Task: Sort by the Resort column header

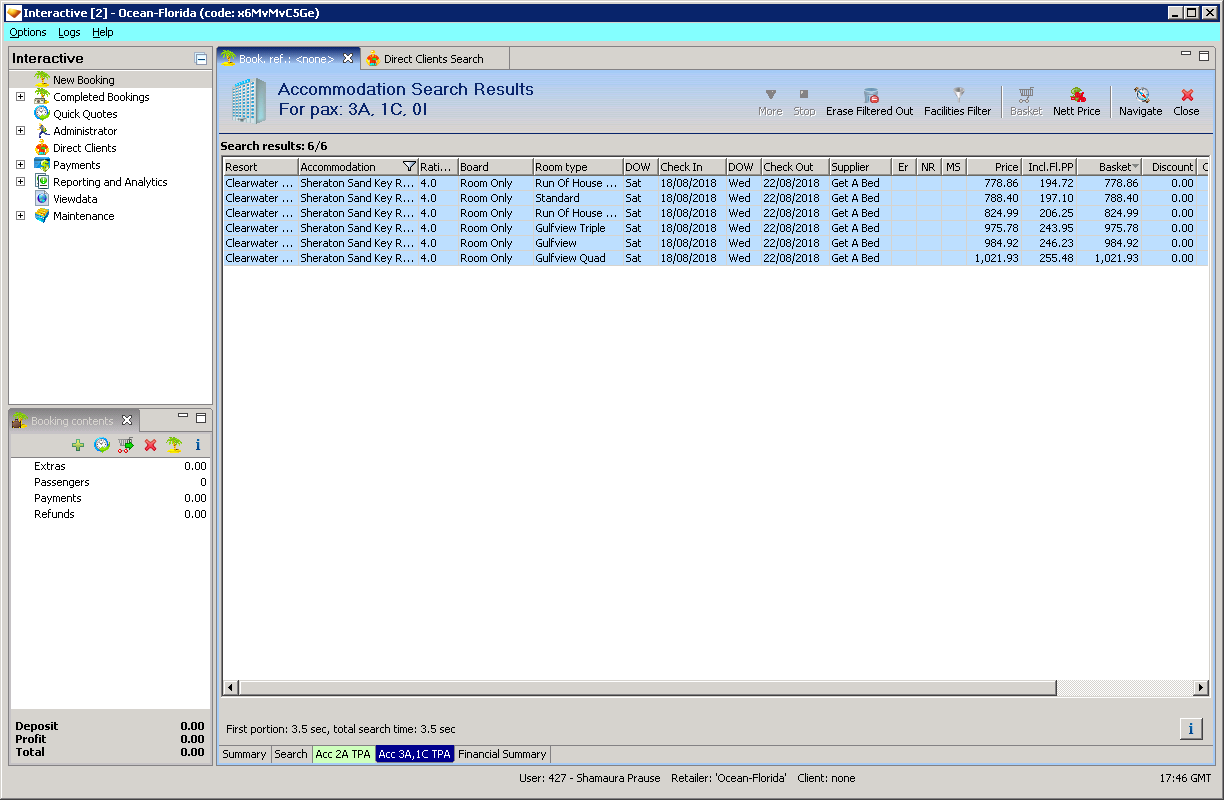Action: pyautogui.click(x=260, y=167)
